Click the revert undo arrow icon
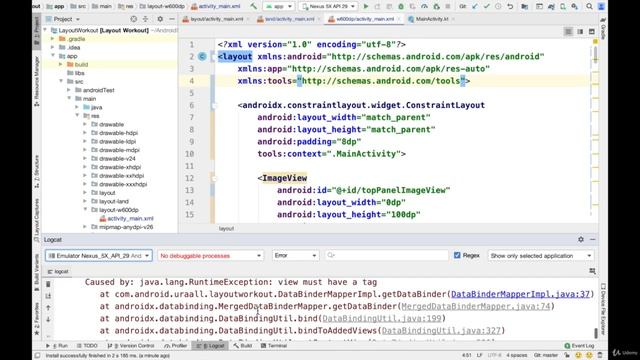640x360 pixels. [510, 7]
